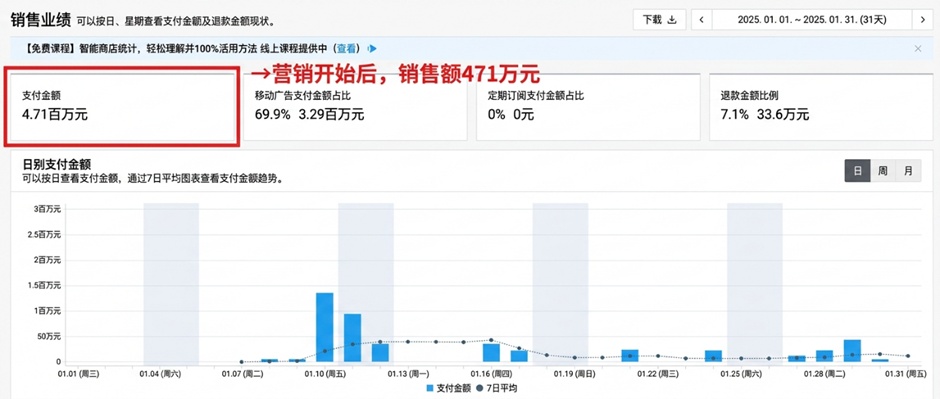Image resolution: width=940 pixels, height=399 pixels.
Task: Click the tallest bar on 01.10
Action: [x=324, y=327]
